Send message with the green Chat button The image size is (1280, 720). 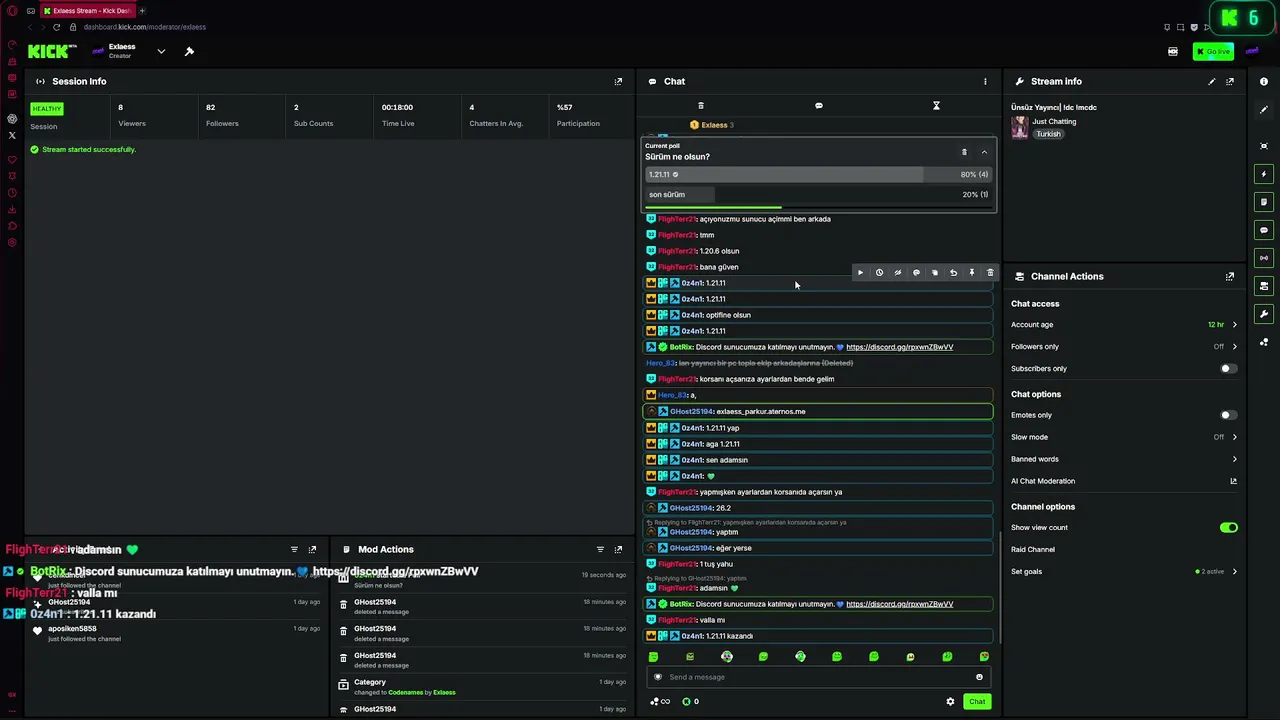[x=977, y=702]
